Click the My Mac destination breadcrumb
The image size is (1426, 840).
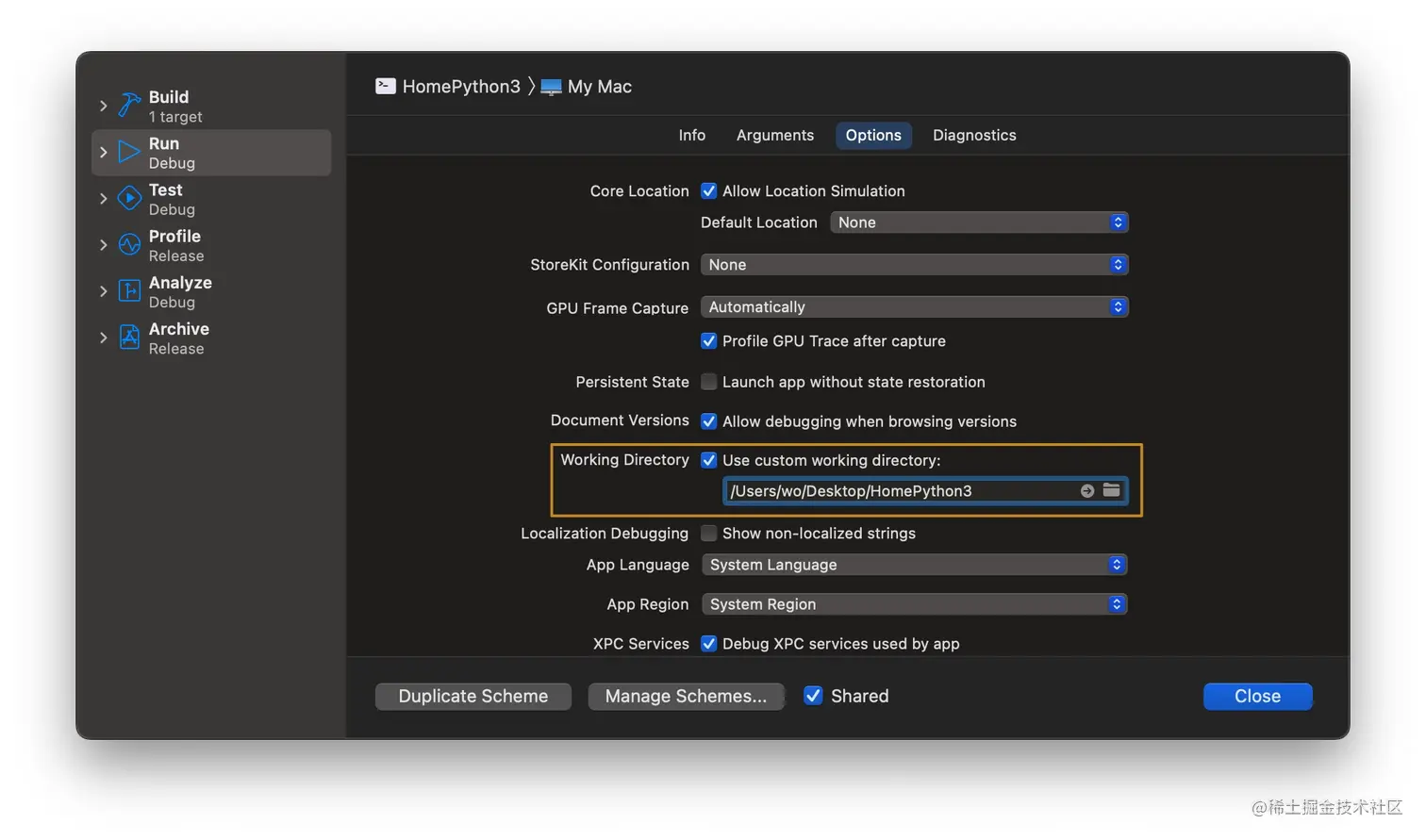click(587, 87)
